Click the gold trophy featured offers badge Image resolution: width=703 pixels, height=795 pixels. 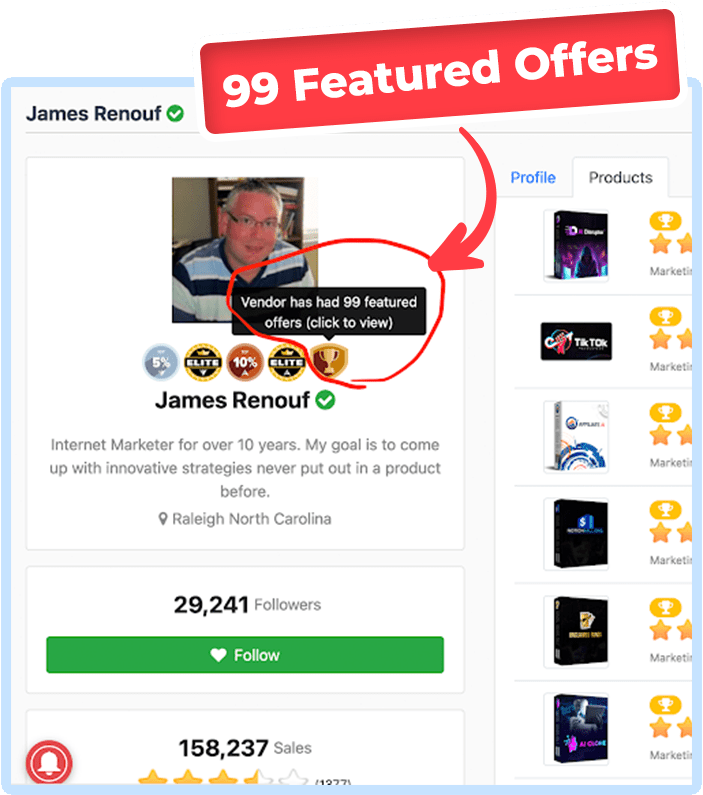pos(329,360)
